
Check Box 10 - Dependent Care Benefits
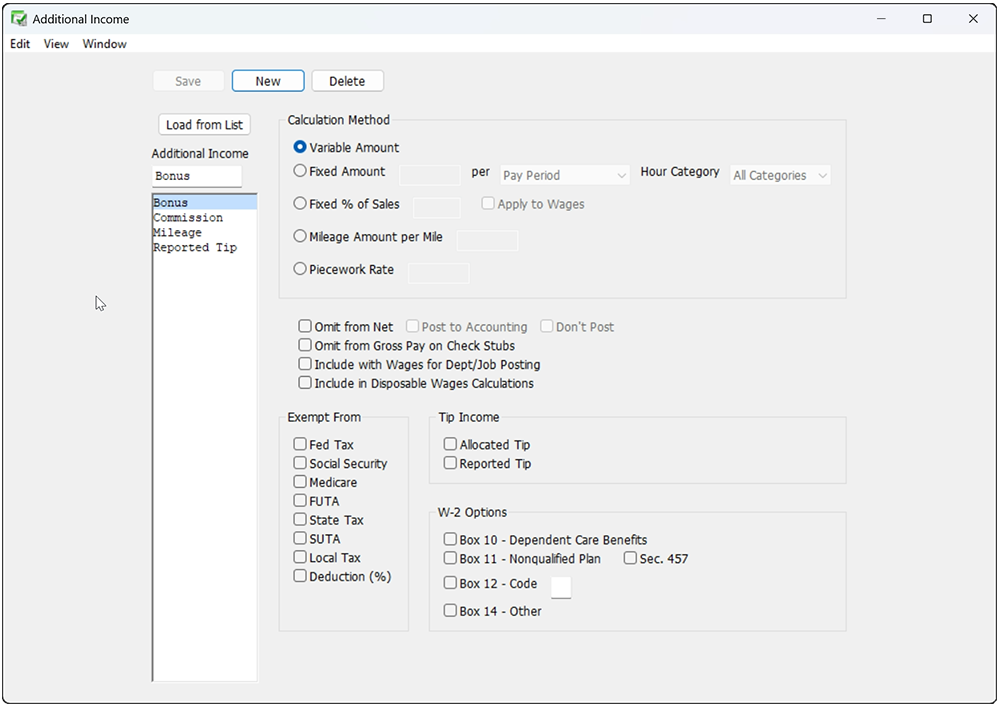[450, 539]
